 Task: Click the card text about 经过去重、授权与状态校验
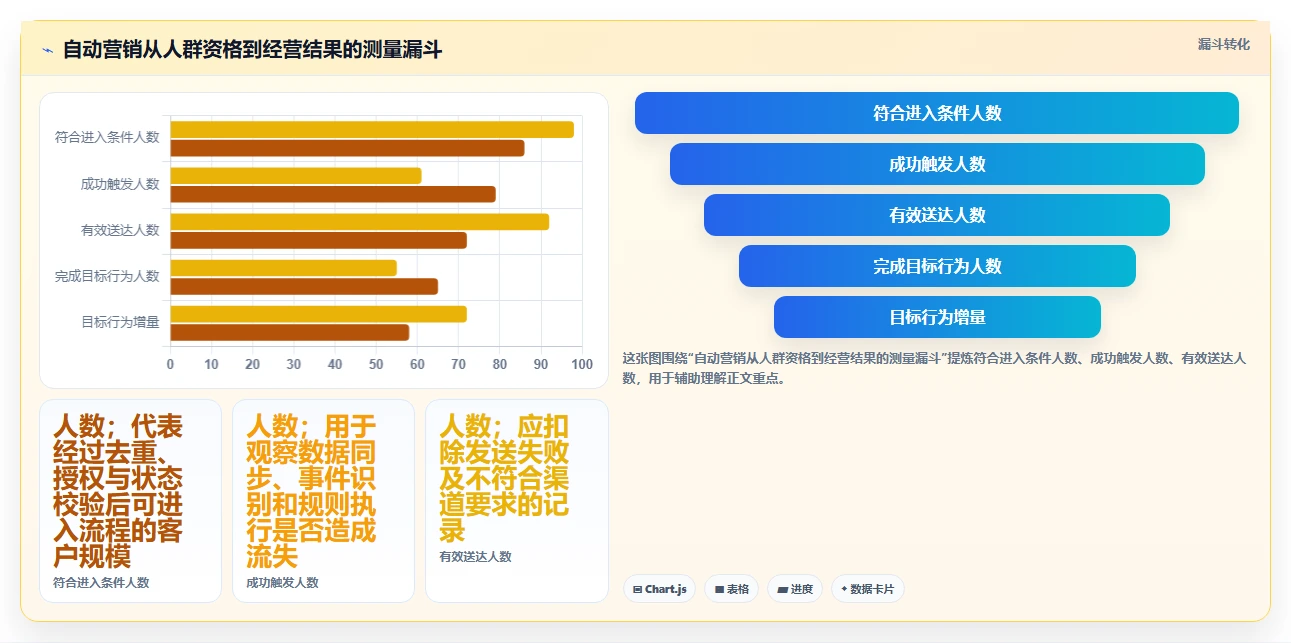[x=118, y=491]
